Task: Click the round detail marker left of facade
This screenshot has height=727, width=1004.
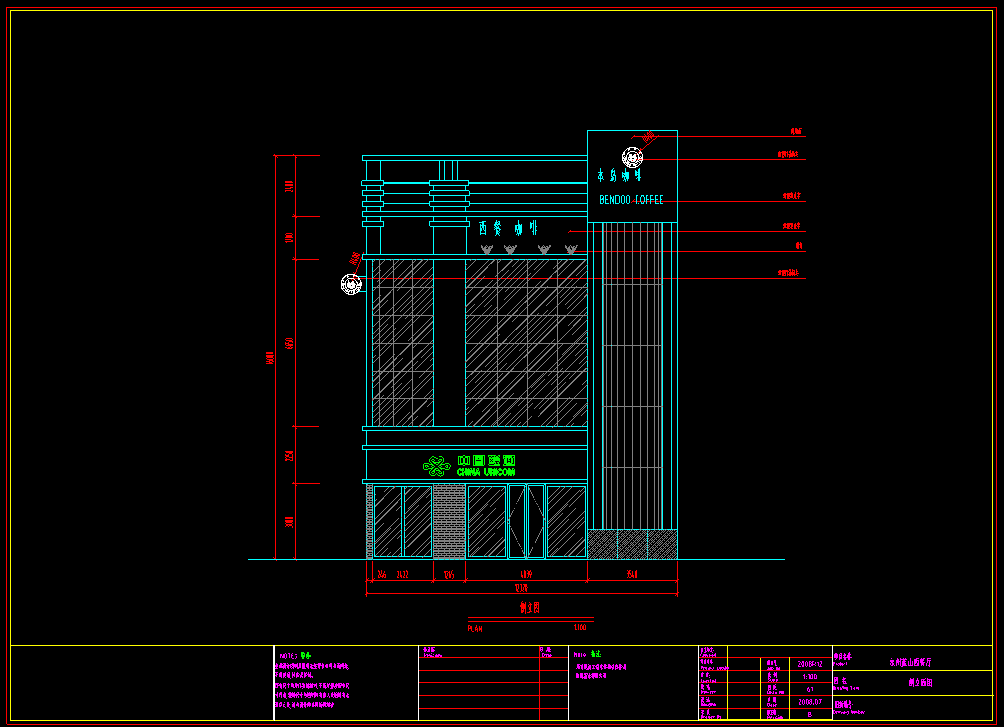Action: (x=351, y=284)
